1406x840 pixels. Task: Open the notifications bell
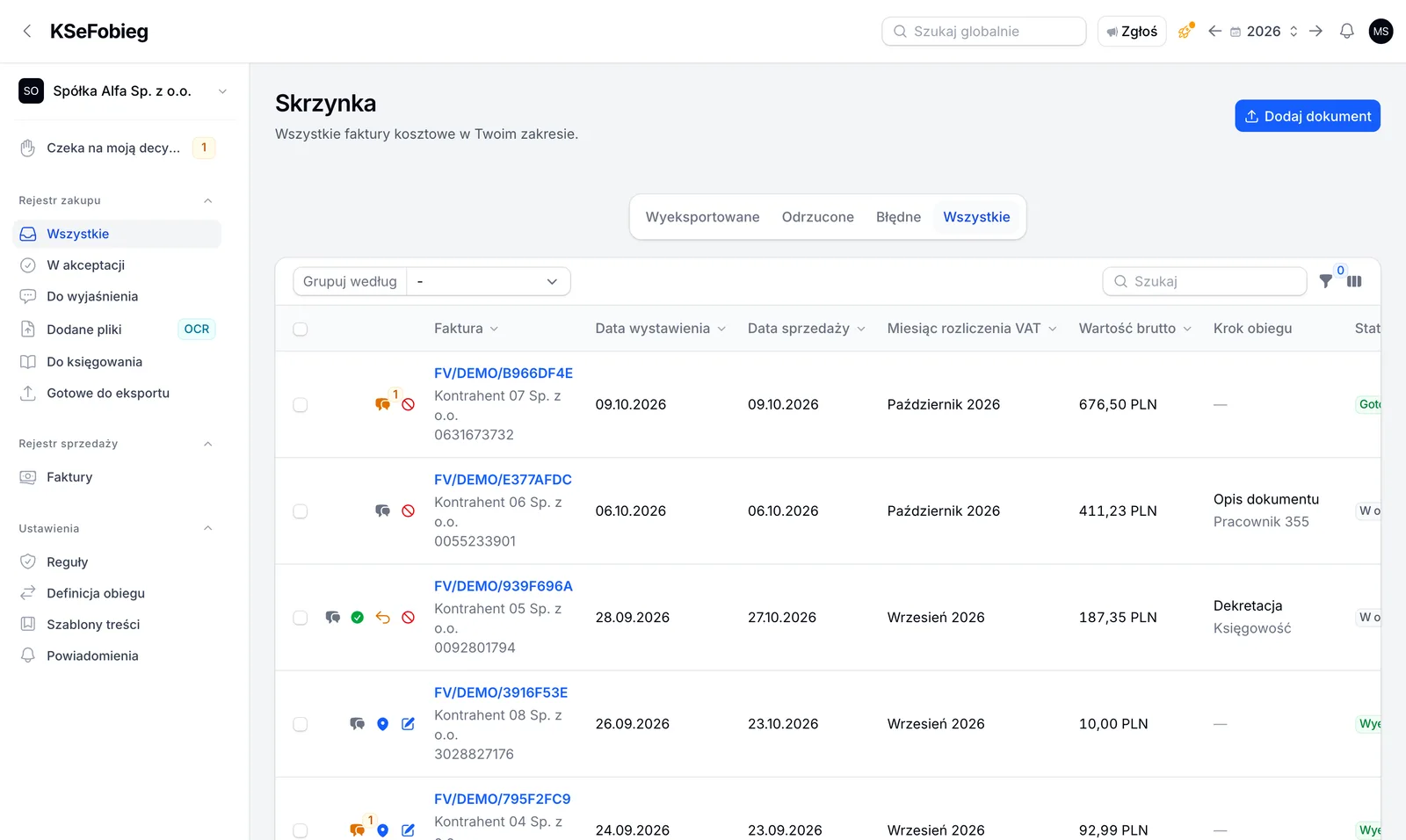pos(1346,32)
